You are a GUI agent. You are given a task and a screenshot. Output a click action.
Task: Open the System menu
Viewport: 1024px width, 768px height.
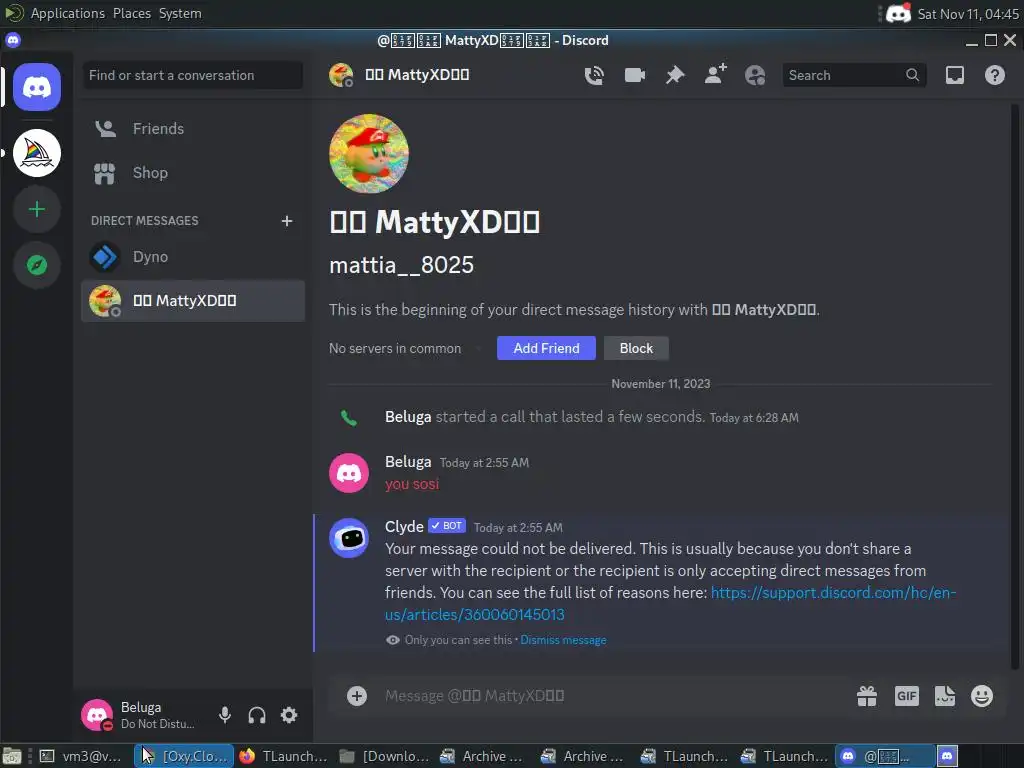point(180,13)
